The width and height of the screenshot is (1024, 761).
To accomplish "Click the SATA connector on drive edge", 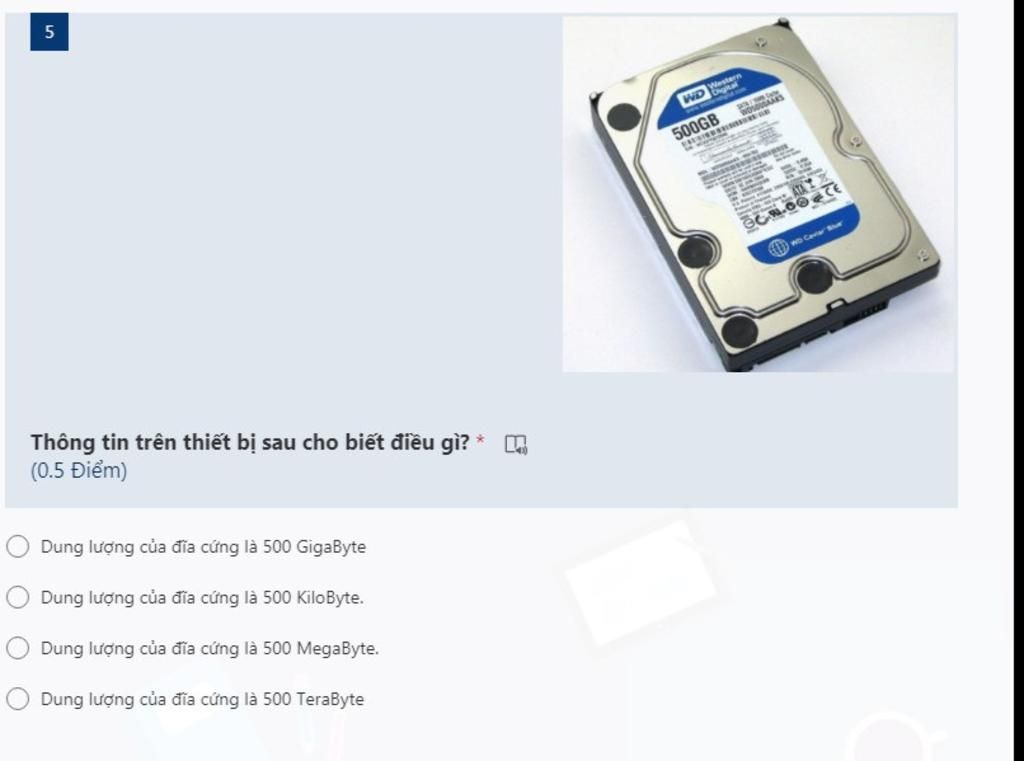I will click(863, 314).
